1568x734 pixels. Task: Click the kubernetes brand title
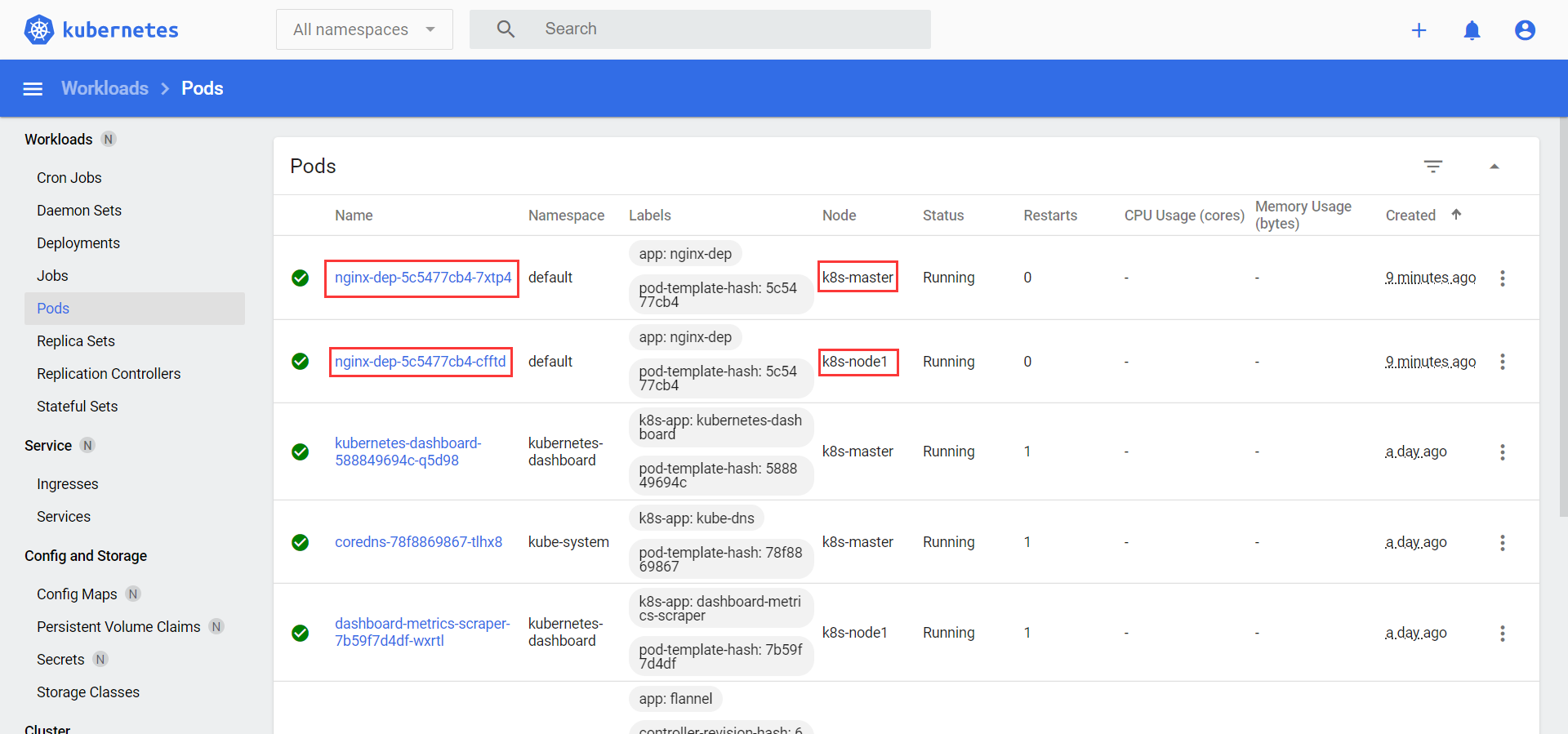(120, 30)
